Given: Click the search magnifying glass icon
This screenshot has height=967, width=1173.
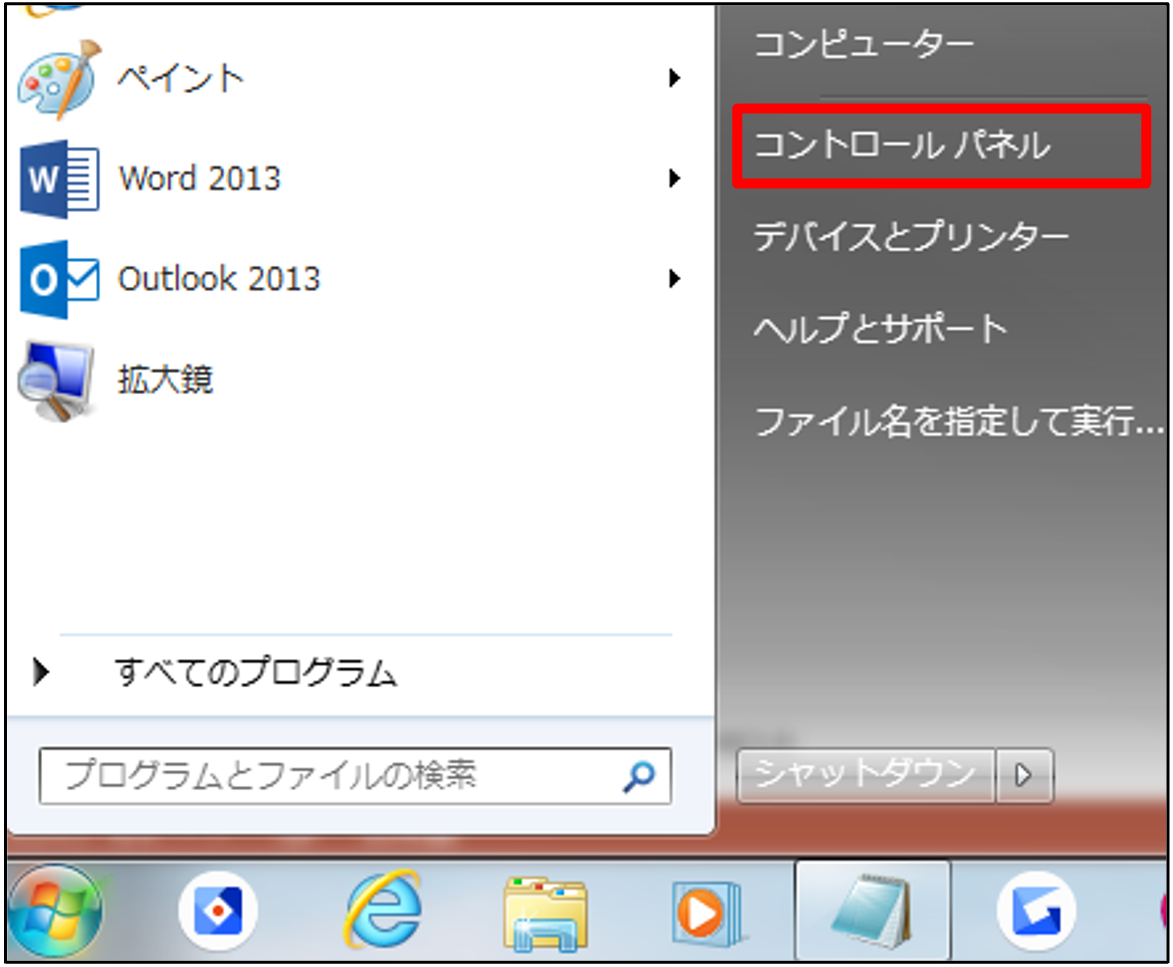Looking at the screenshot, I should coord(638,775).
